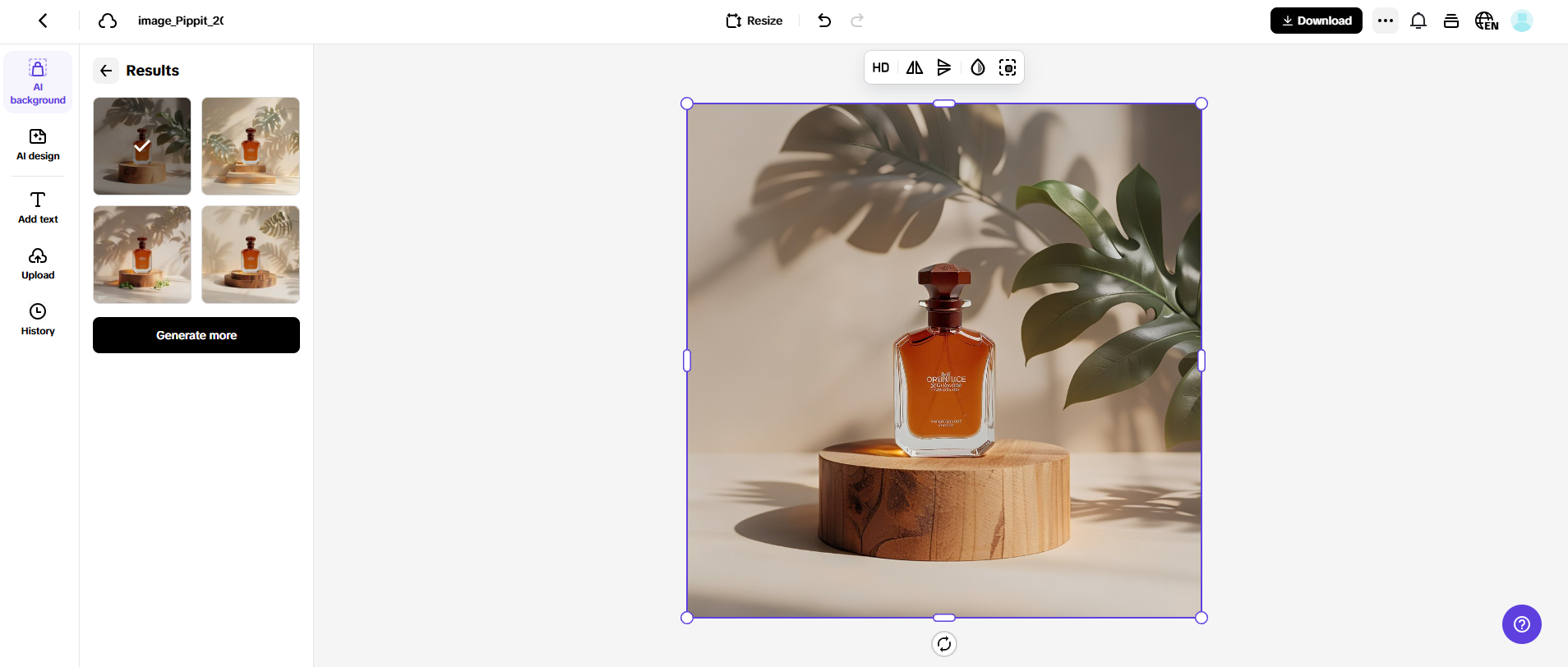Select the second result thumbnail
This screenshot has width=1568, height=667.
pos(251,146)
